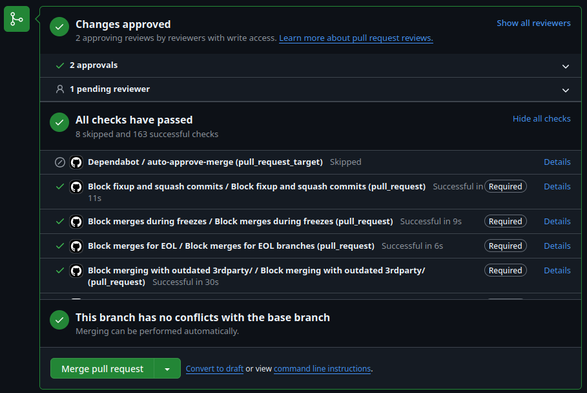Open command line instructions link

coord(322,369)
